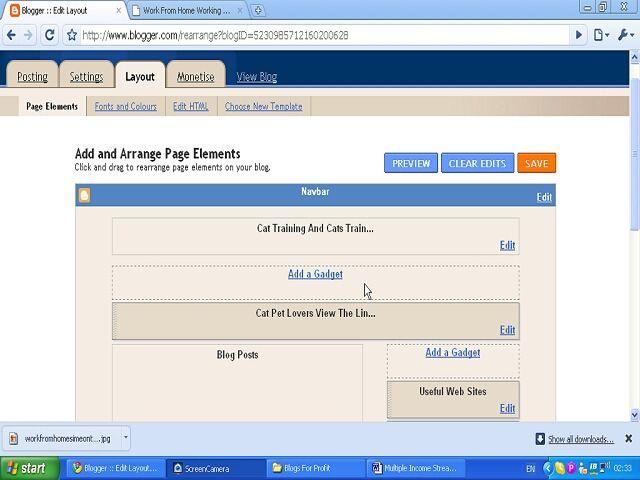The height and width of the screenshot is (480, 640).
Task: Switch to the Posting tab
Action: click(32, 77)
